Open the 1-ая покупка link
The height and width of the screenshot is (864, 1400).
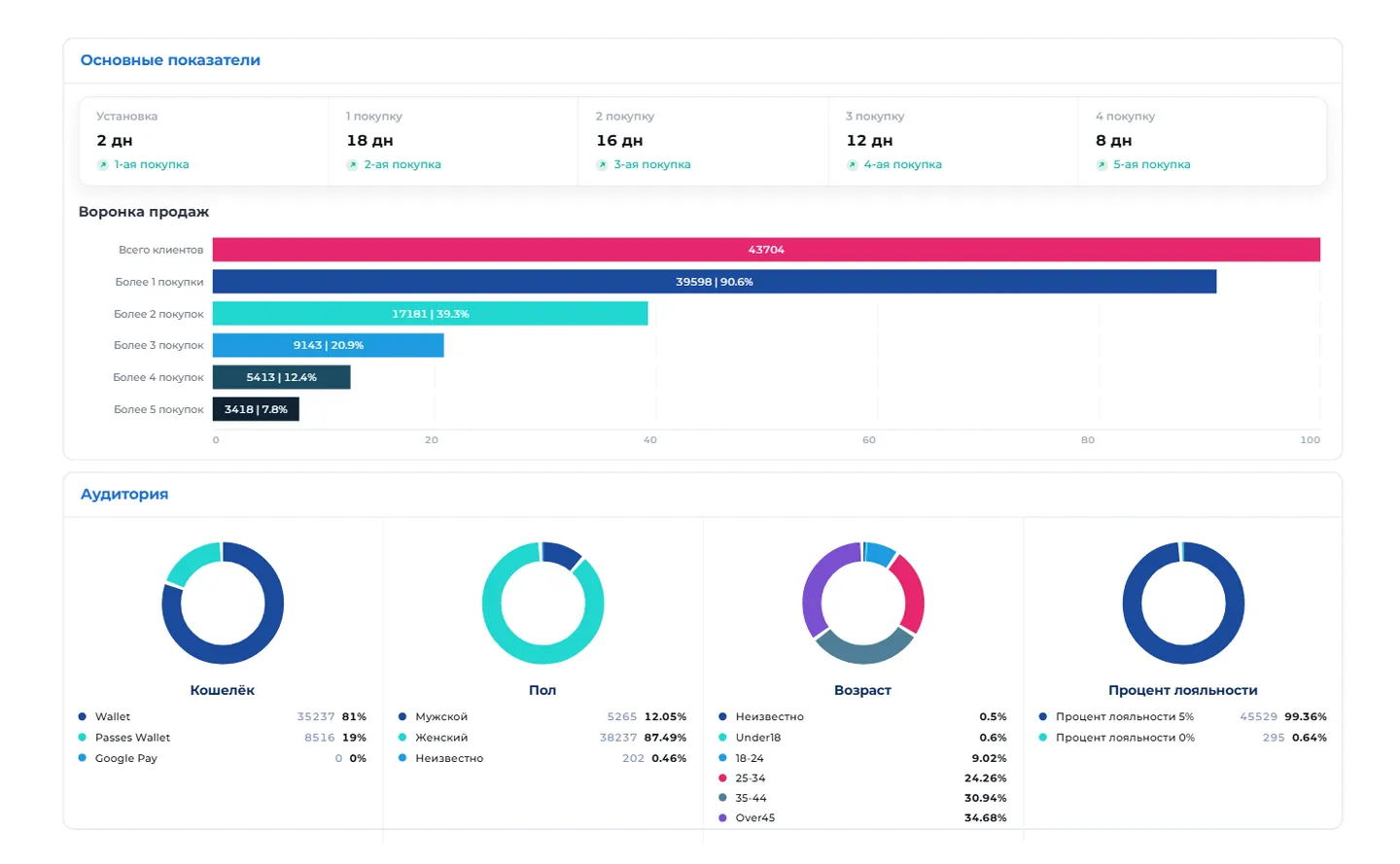pos(152,164)
